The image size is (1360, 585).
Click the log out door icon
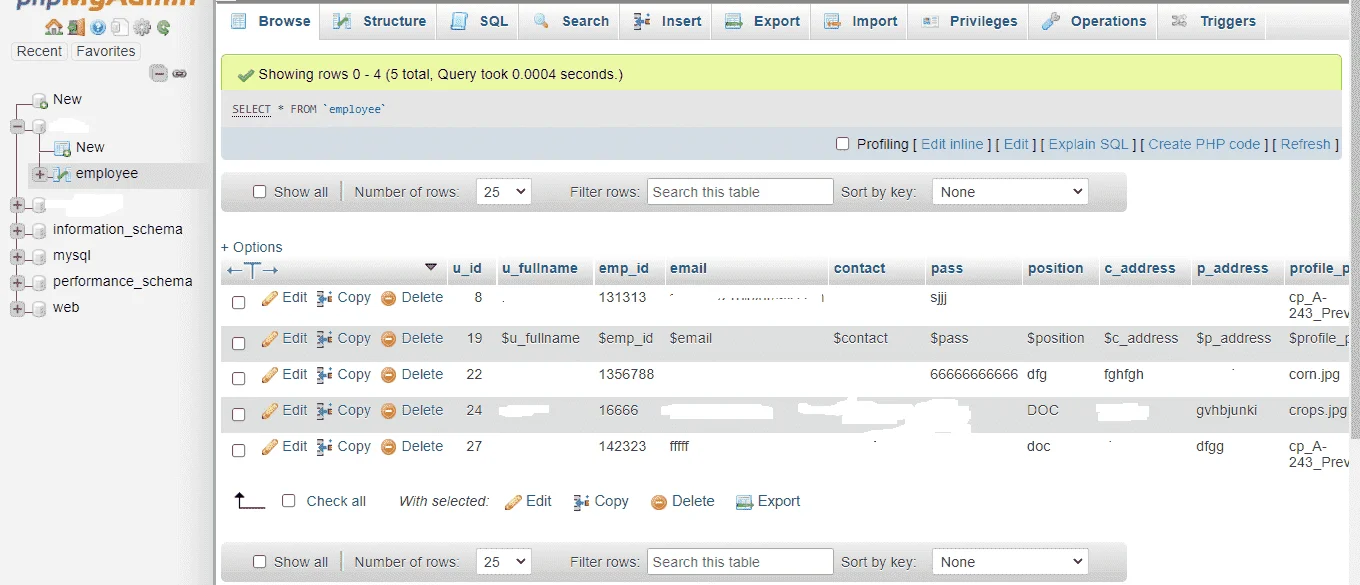click(76, 27)
